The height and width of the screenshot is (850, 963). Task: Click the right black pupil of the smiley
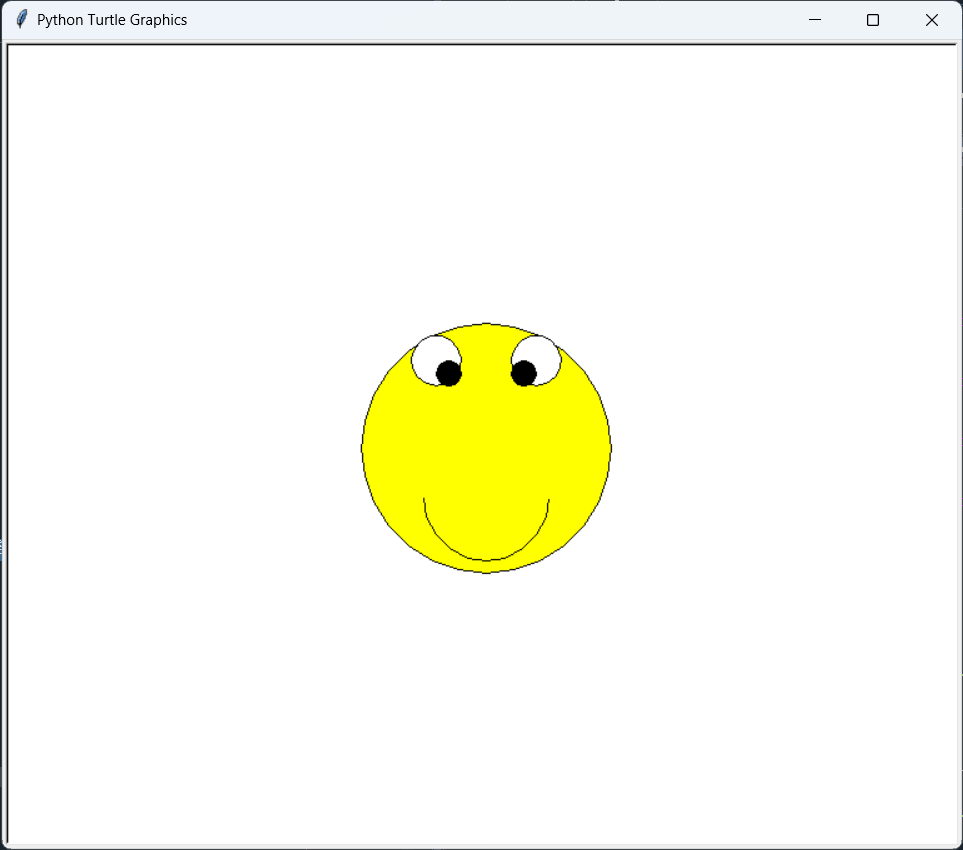click(x=524, y=373)
